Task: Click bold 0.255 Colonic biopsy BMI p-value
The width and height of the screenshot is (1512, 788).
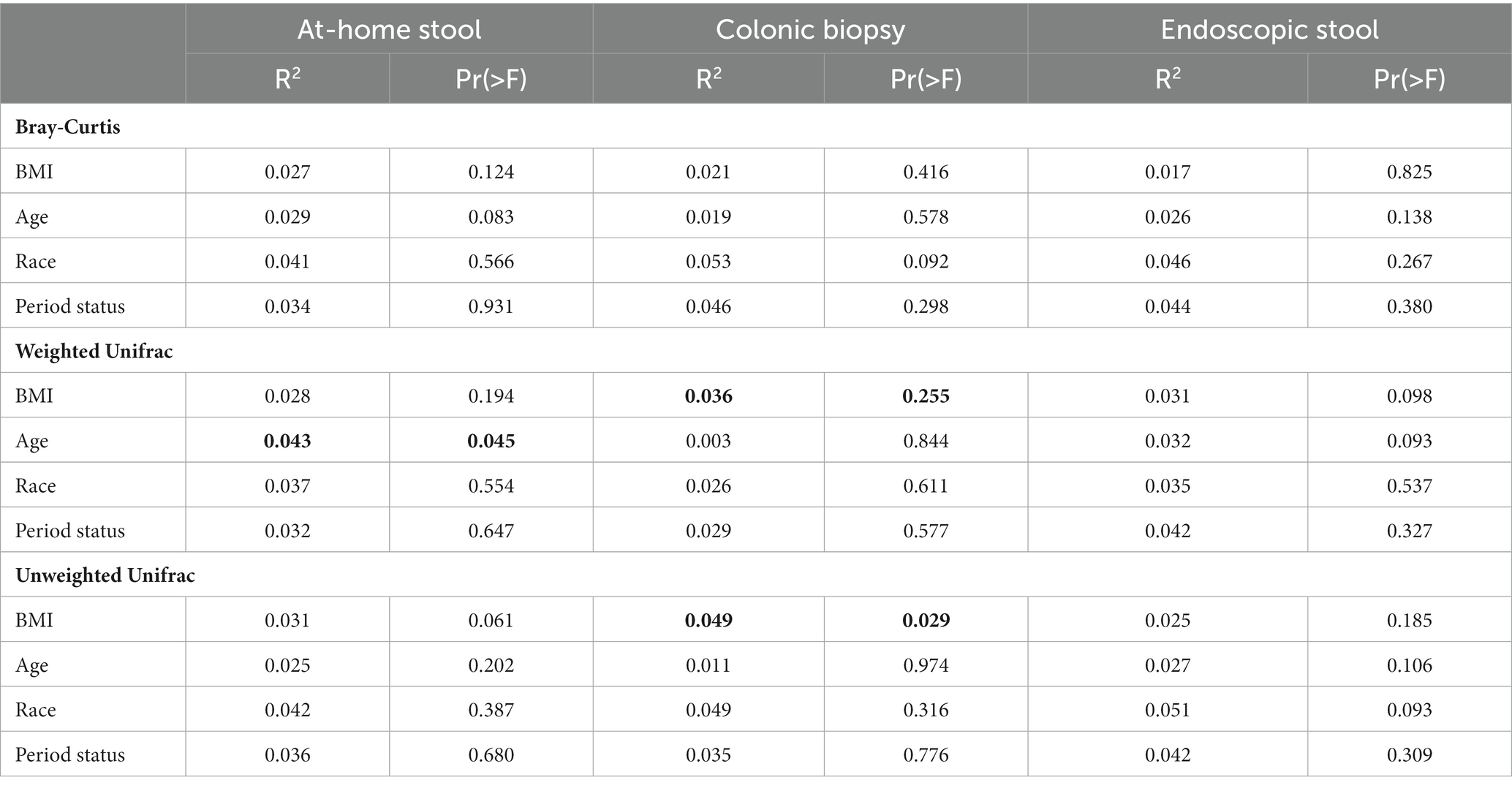Action: pyautogui.click(x=926, y=396)
